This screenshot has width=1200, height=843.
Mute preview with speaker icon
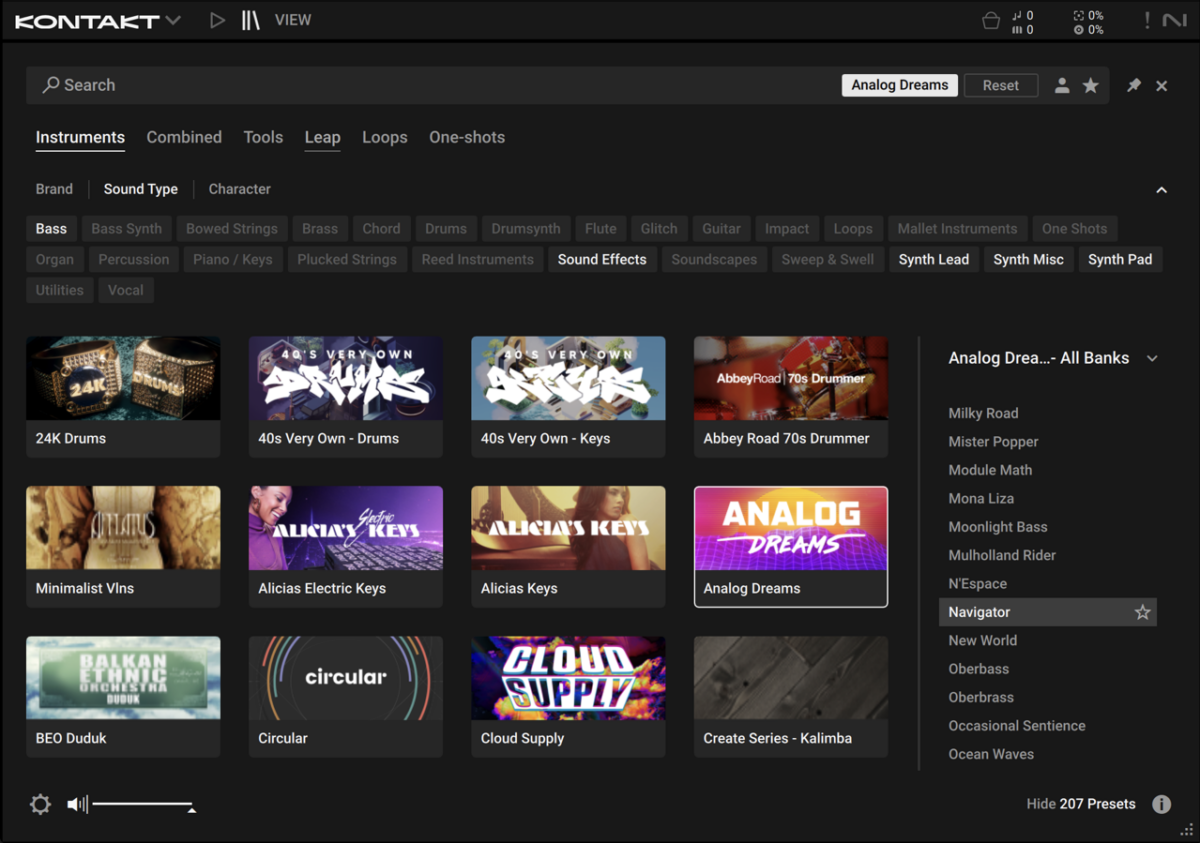77,804
